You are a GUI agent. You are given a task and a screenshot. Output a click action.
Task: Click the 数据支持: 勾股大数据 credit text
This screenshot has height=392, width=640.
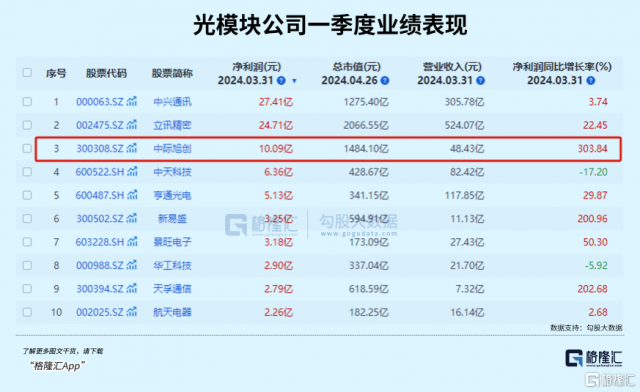[586, 327]
